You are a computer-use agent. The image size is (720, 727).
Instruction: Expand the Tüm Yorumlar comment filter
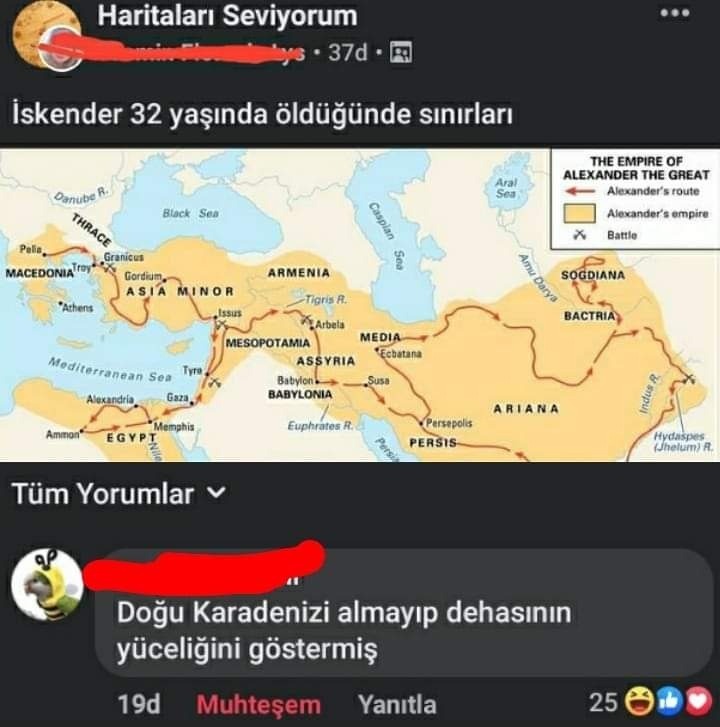click(x=119, y=493)
